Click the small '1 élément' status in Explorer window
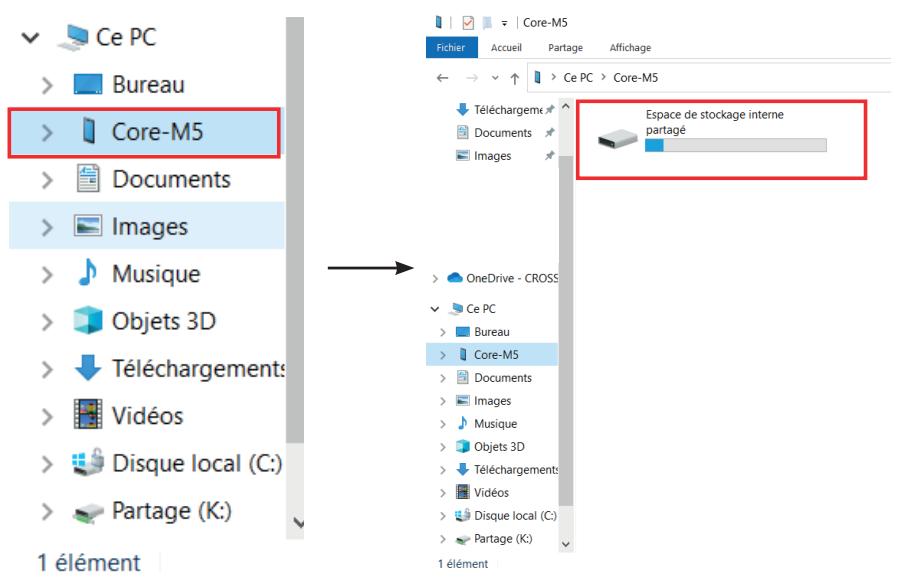 coord(463,564)
